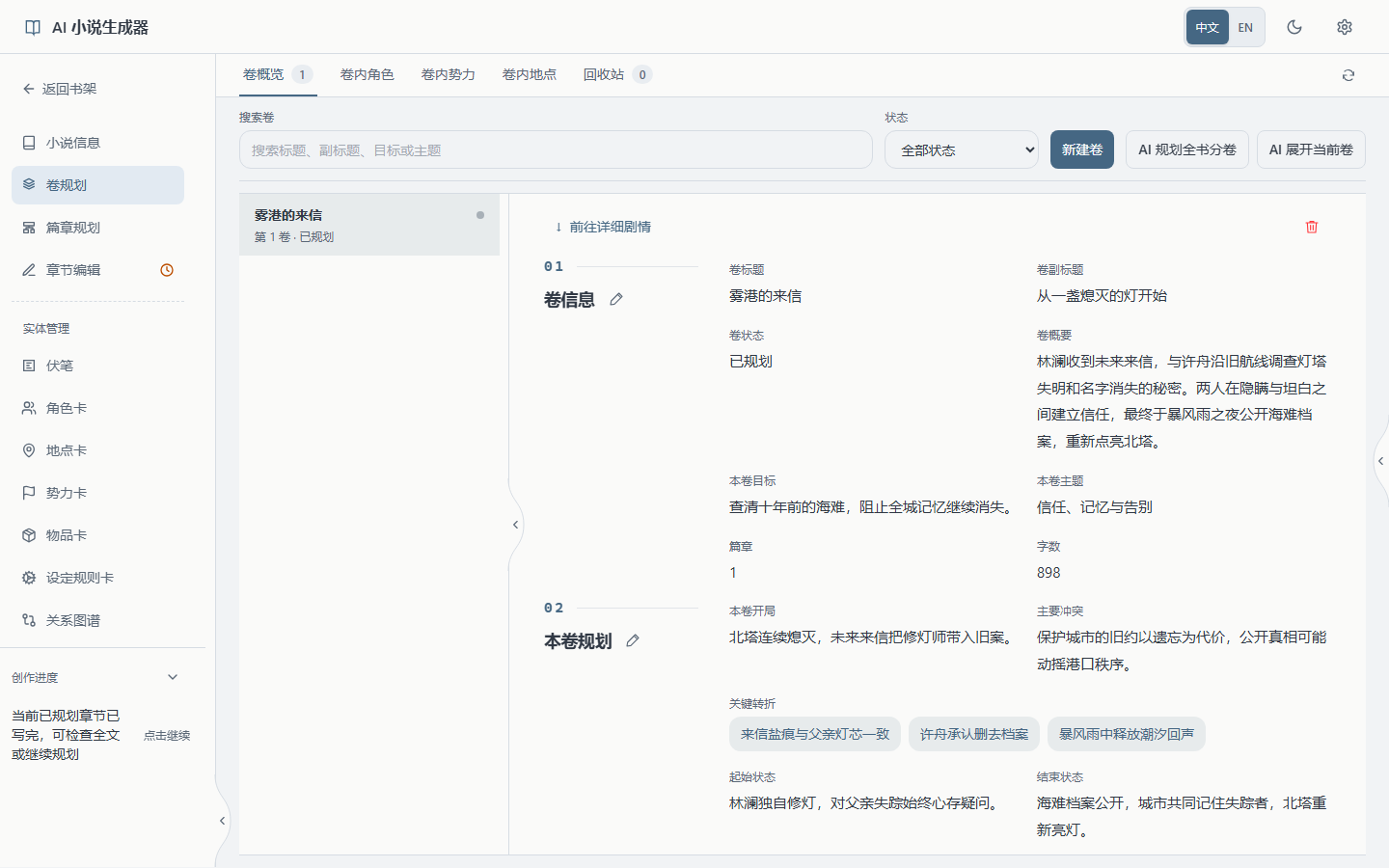The image size is (1389, 868).
Task: Open 章节编辑 in the sidebar
Action: 97,270
